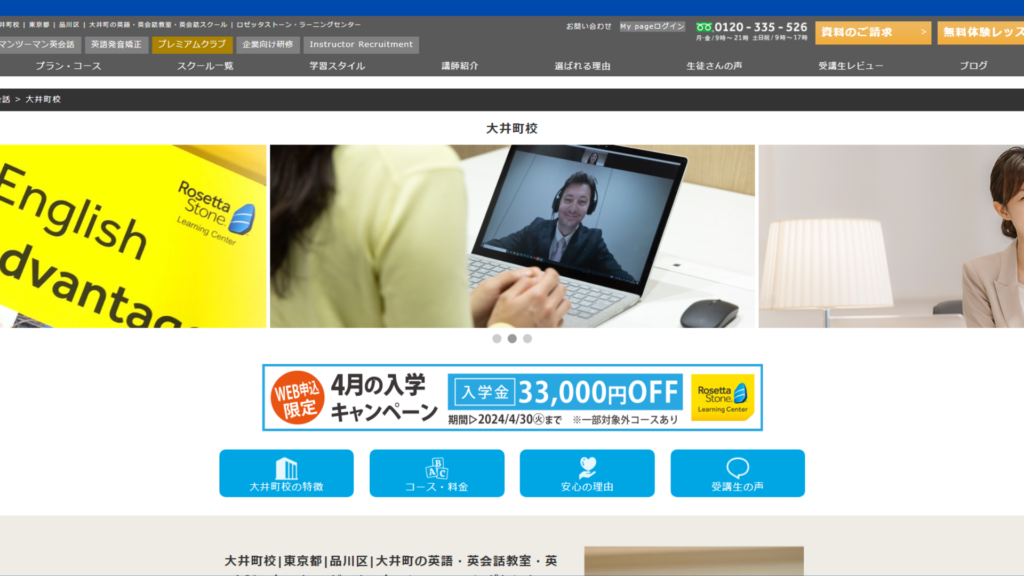This screenshot has width=1024, height=576.
Task: Click the yellow English Advantage slide image
Action: click(133, 236)
